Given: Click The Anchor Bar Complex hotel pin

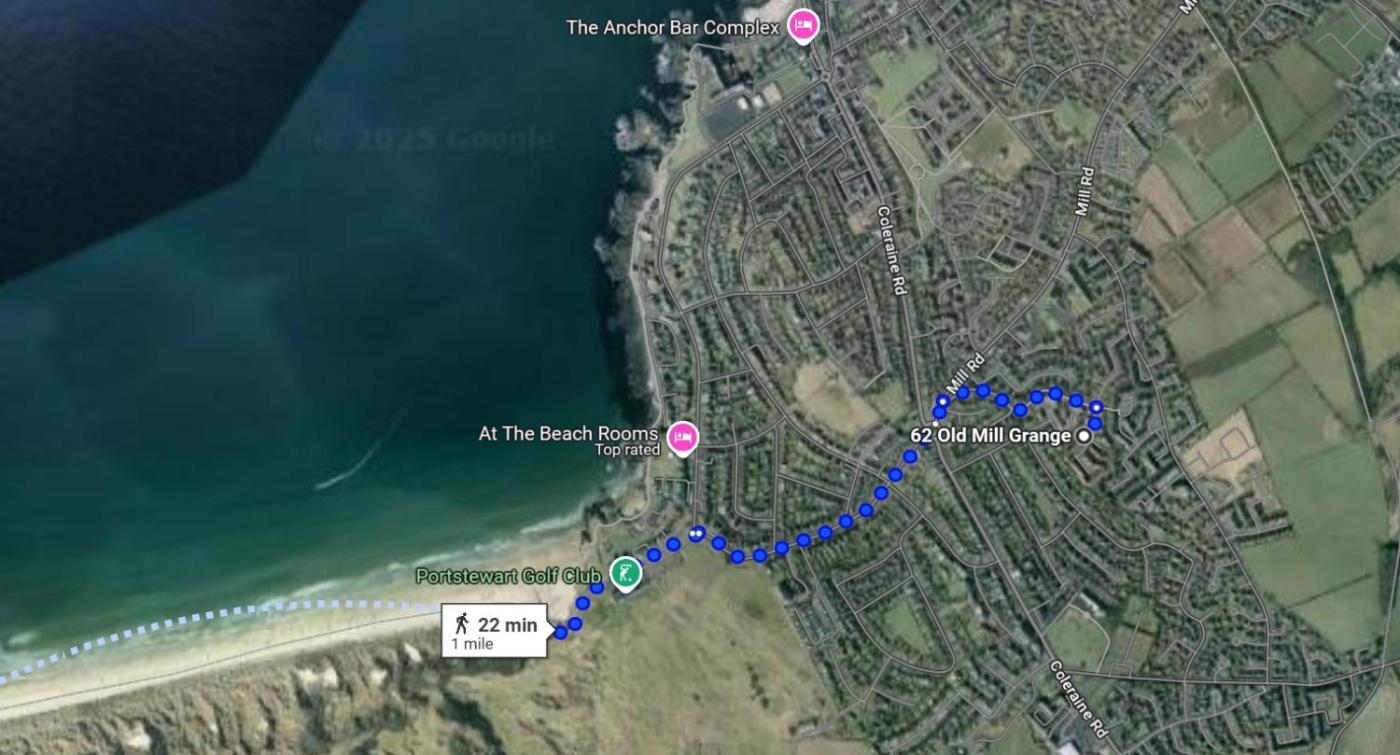Looking at the screenshot, I should [x=801, y=25].
